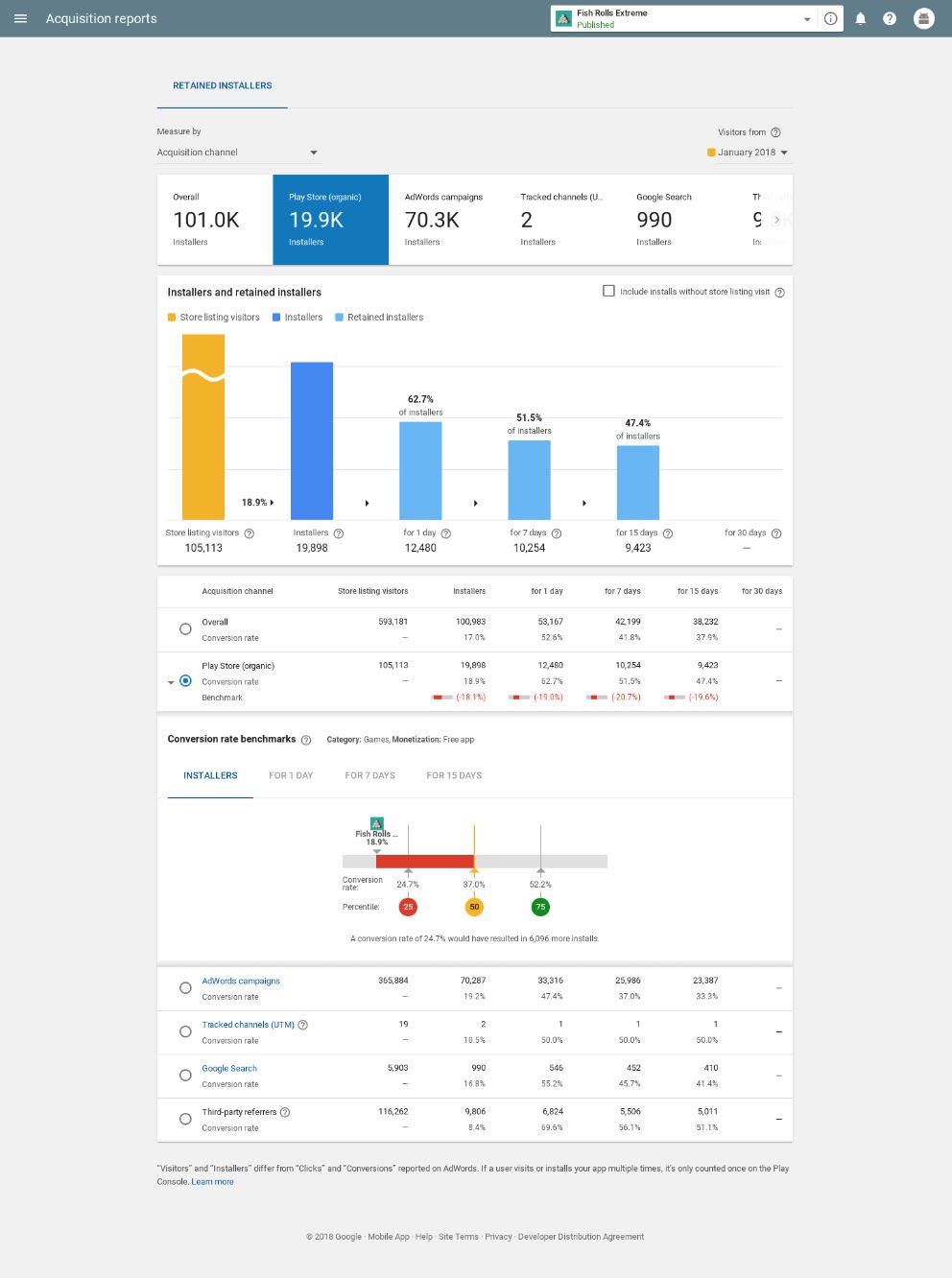Screen dimensions: 952x1278
Task: Select the Google Search radio button
Action: (x=185, y=1076)
